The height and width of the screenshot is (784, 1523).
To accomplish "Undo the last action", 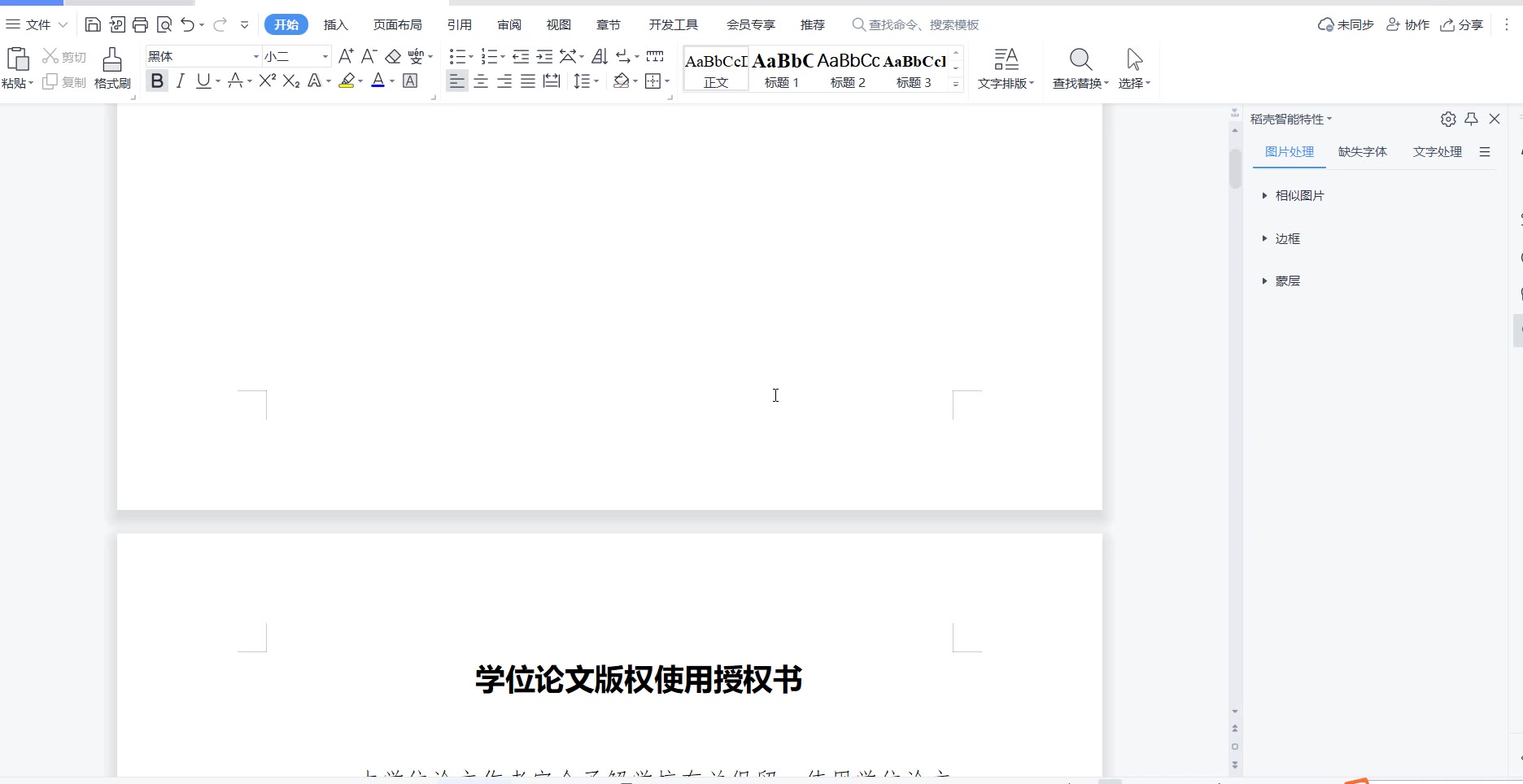I will click(x=188, y=24).
